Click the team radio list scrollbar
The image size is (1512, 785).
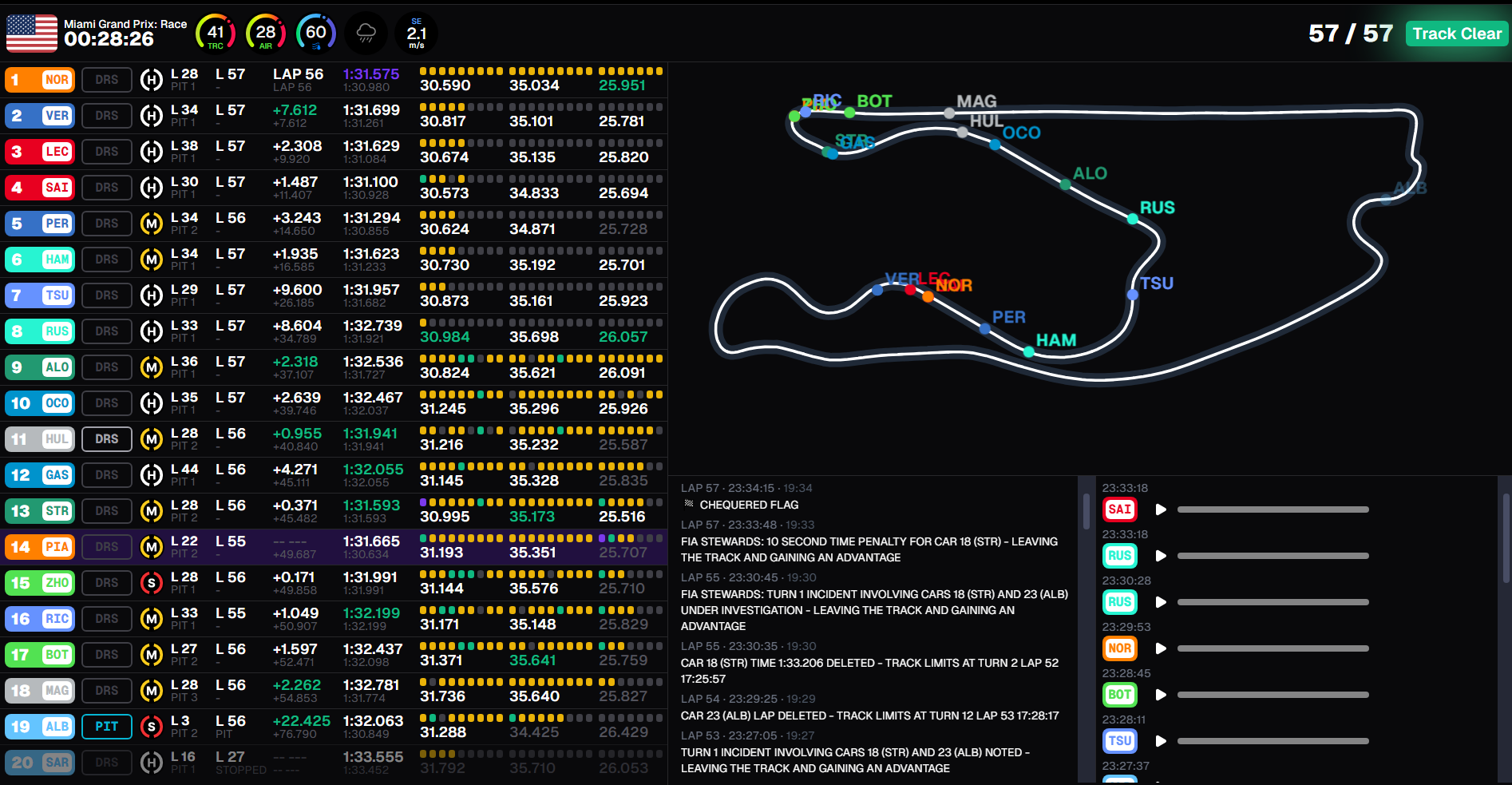(1506, 537)
